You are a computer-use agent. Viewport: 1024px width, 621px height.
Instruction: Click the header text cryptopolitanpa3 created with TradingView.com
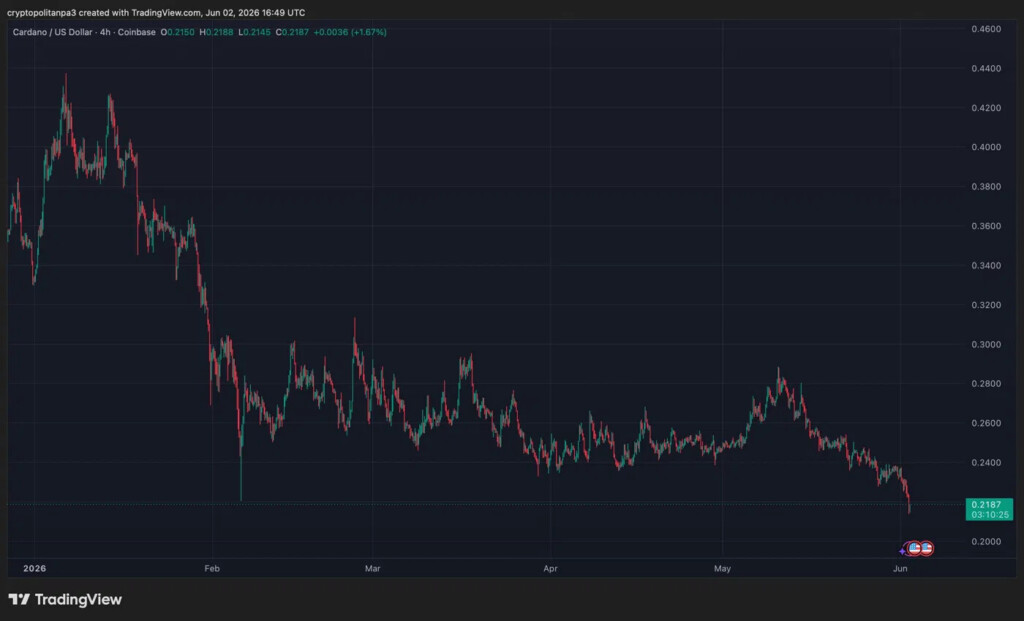[104, 12]
